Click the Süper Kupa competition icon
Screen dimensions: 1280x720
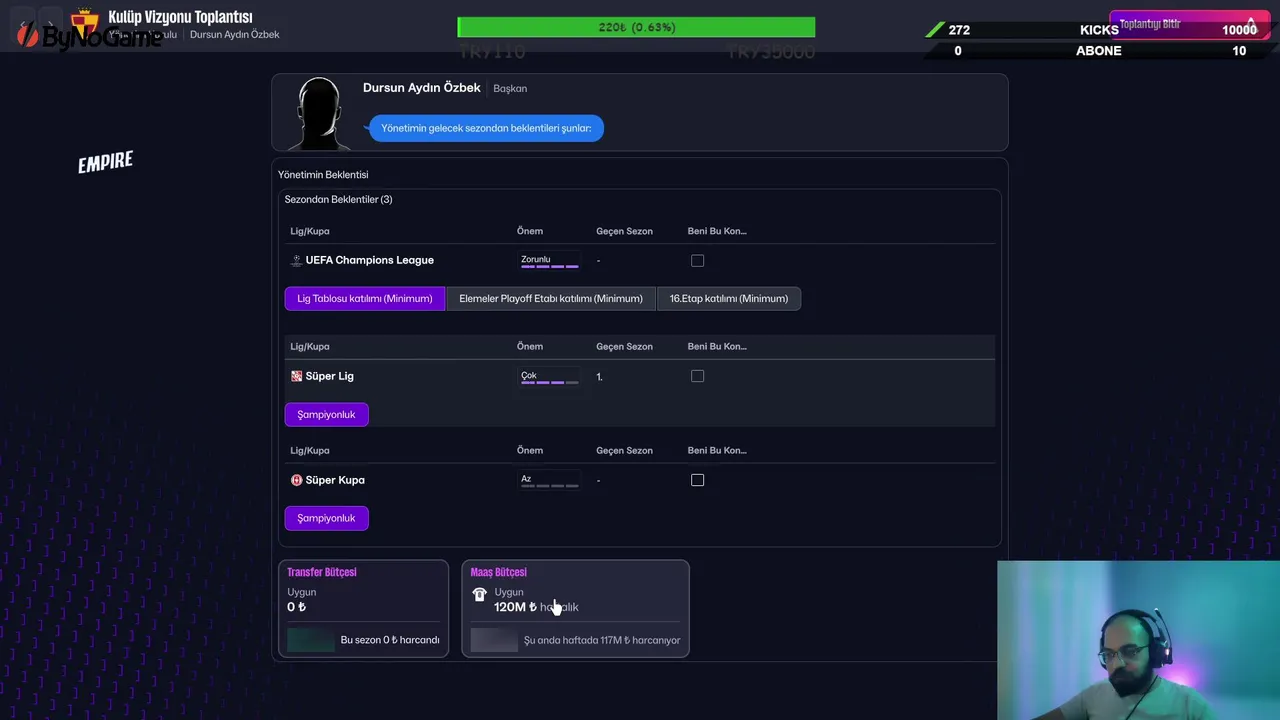[296, 480]
